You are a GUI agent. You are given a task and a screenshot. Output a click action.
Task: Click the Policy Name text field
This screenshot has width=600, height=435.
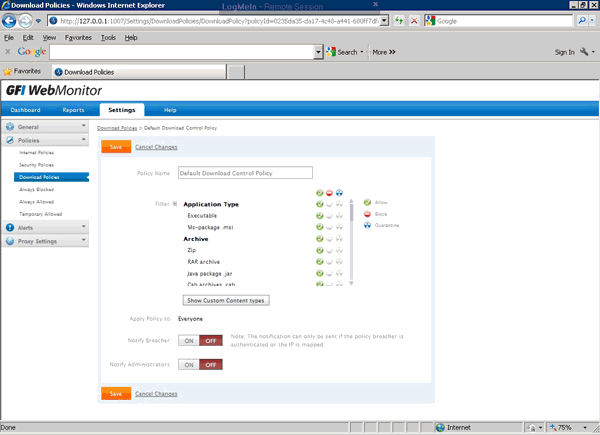pos(245,173)
